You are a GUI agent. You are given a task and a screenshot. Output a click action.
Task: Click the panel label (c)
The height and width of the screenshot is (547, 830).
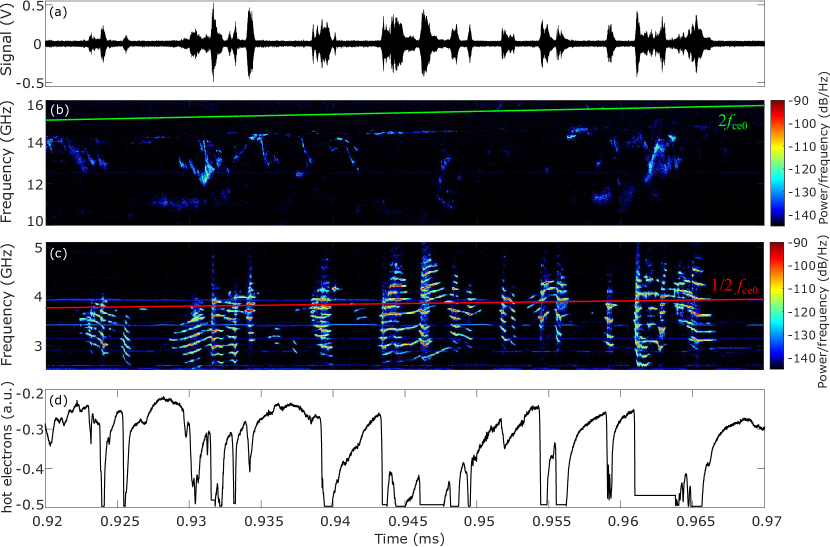pyautogui.click(x=58, y=253)
